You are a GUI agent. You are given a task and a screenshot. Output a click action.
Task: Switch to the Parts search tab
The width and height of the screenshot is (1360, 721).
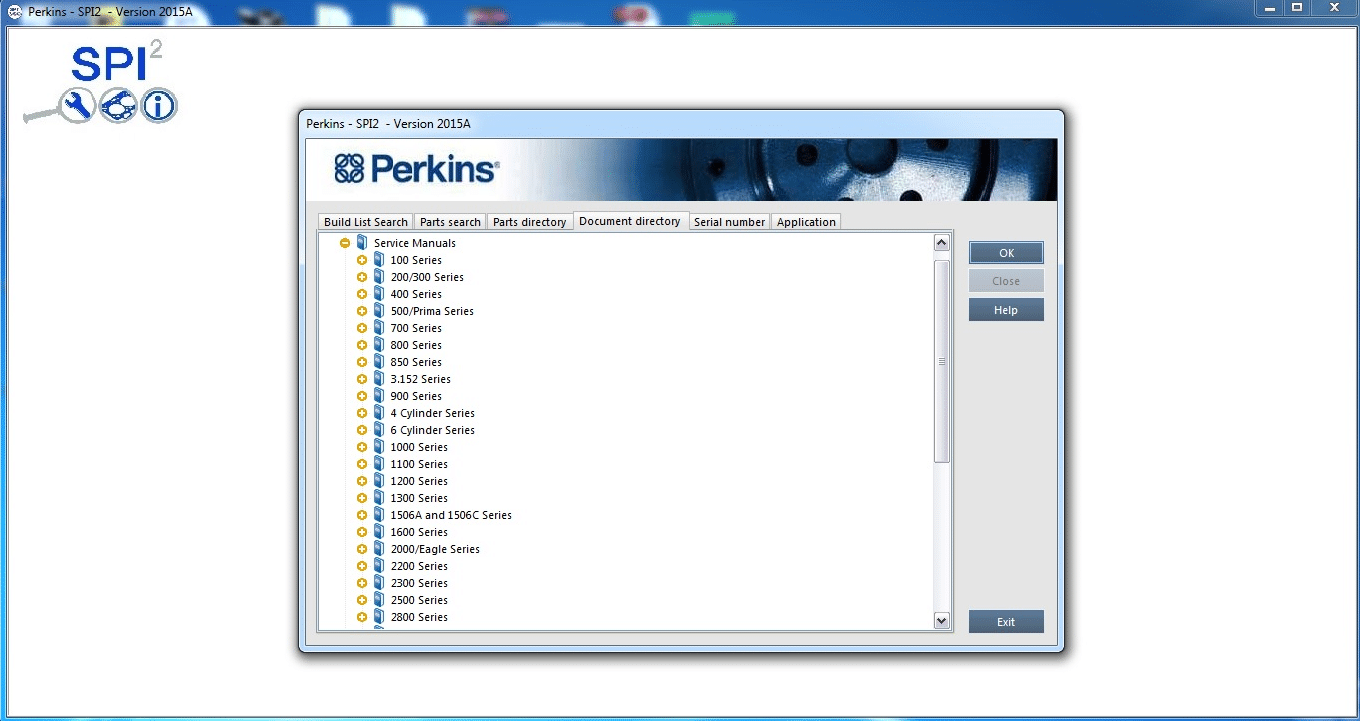click(450, 222)
